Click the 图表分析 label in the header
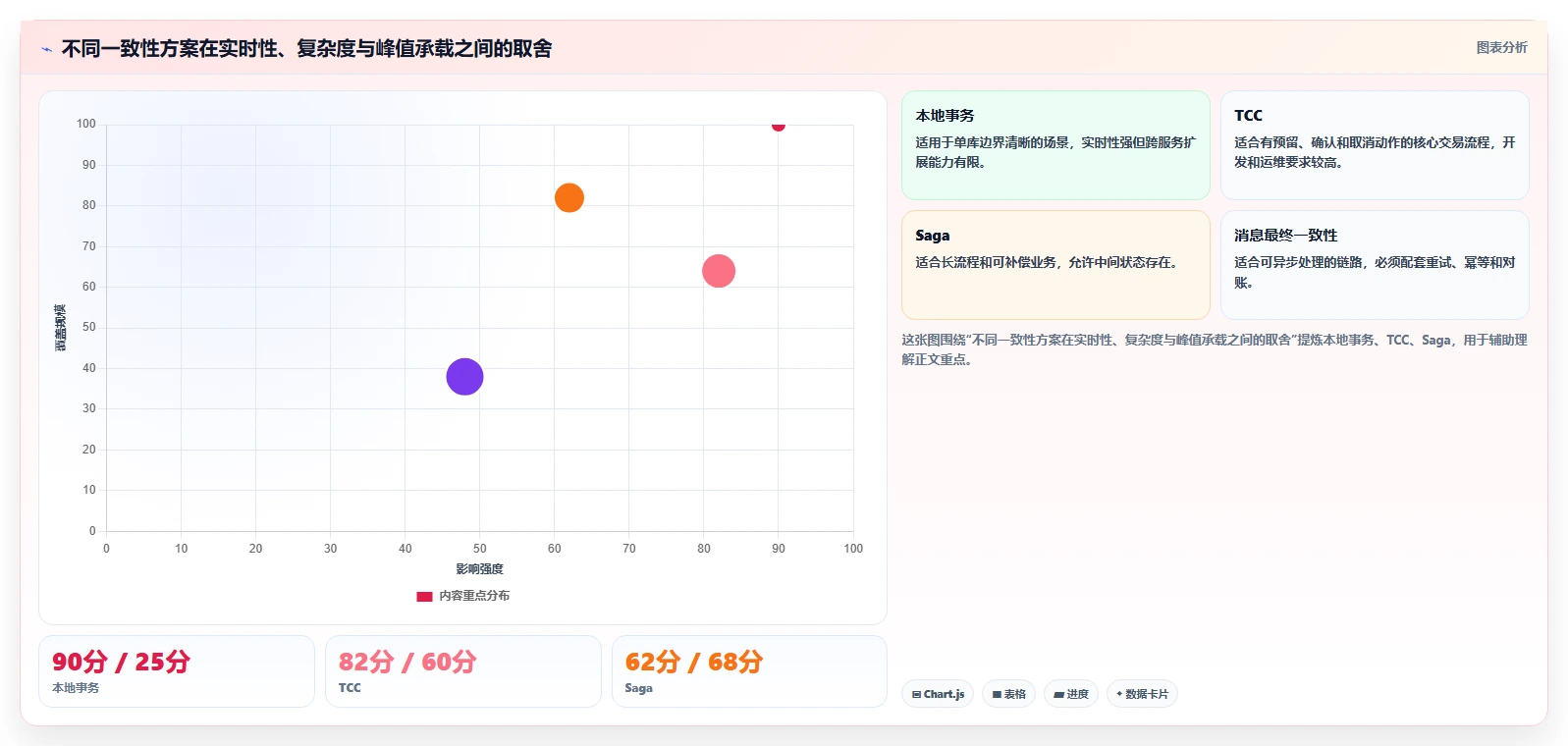 1501,47
